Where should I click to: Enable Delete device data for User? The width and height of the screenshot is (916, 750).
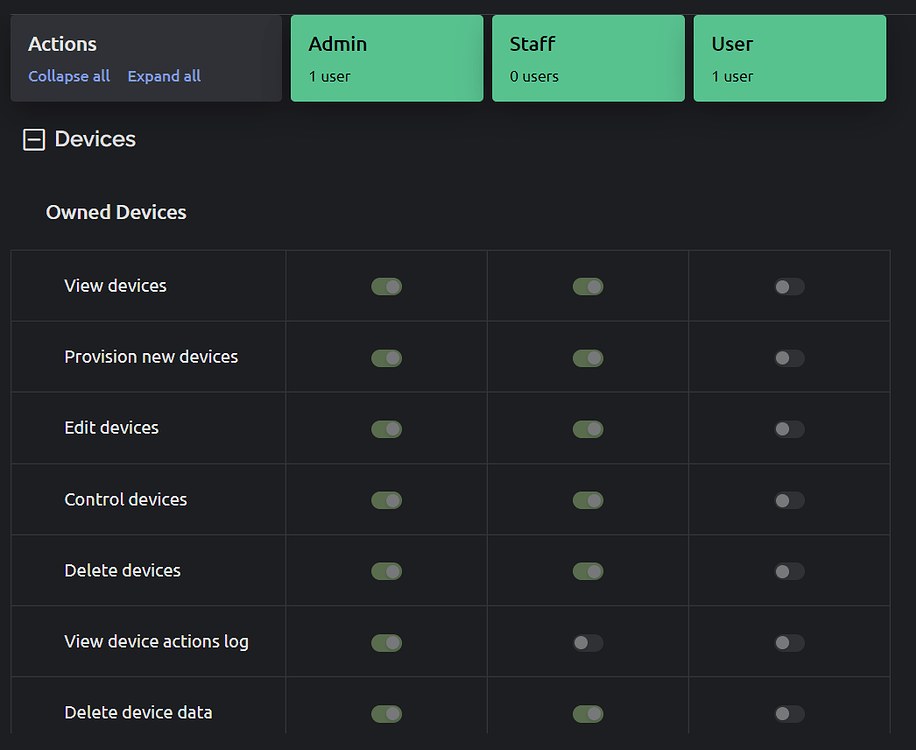[x=788, y=713]
